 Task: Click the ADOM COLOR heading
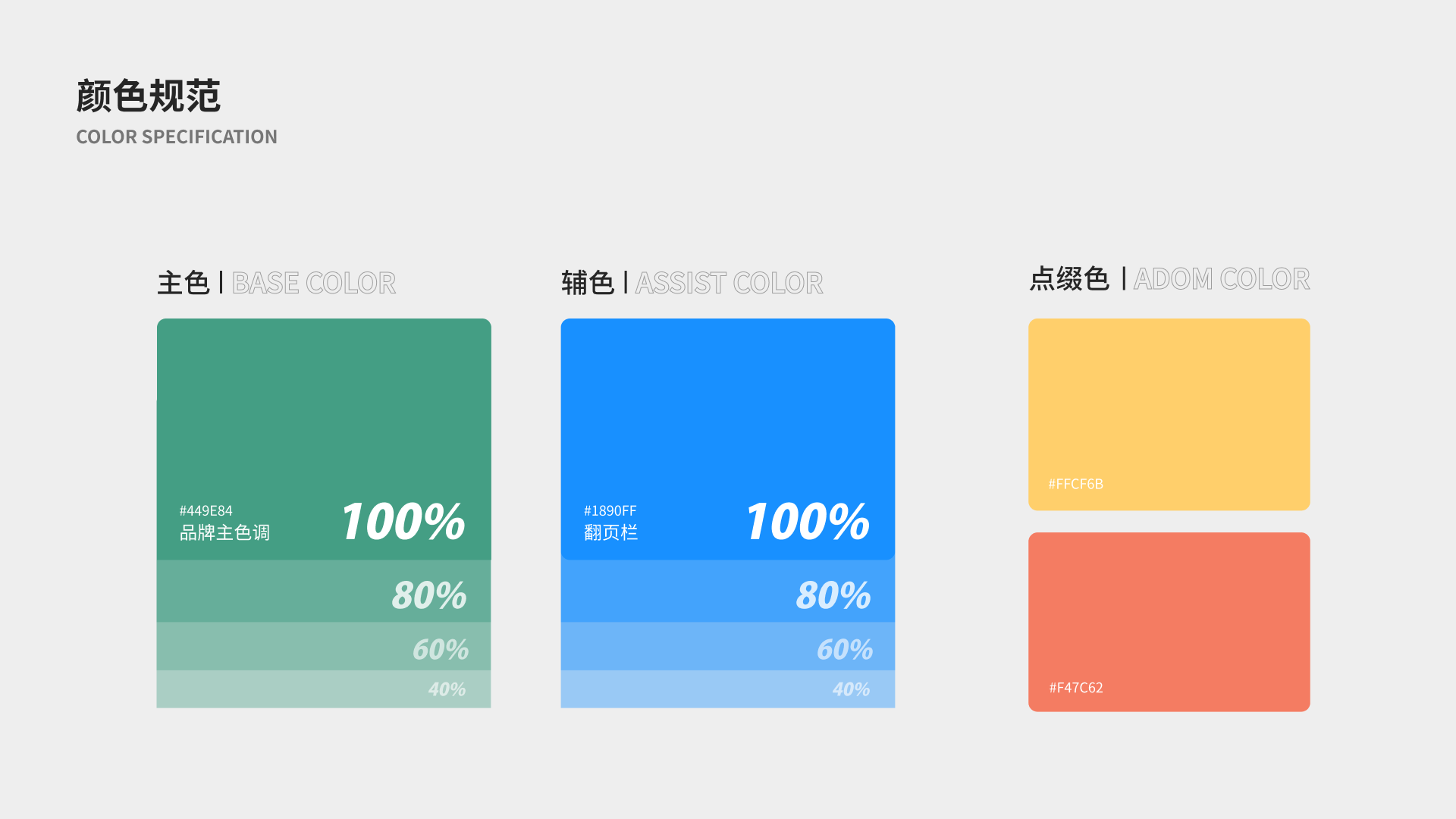(1222, 279)
